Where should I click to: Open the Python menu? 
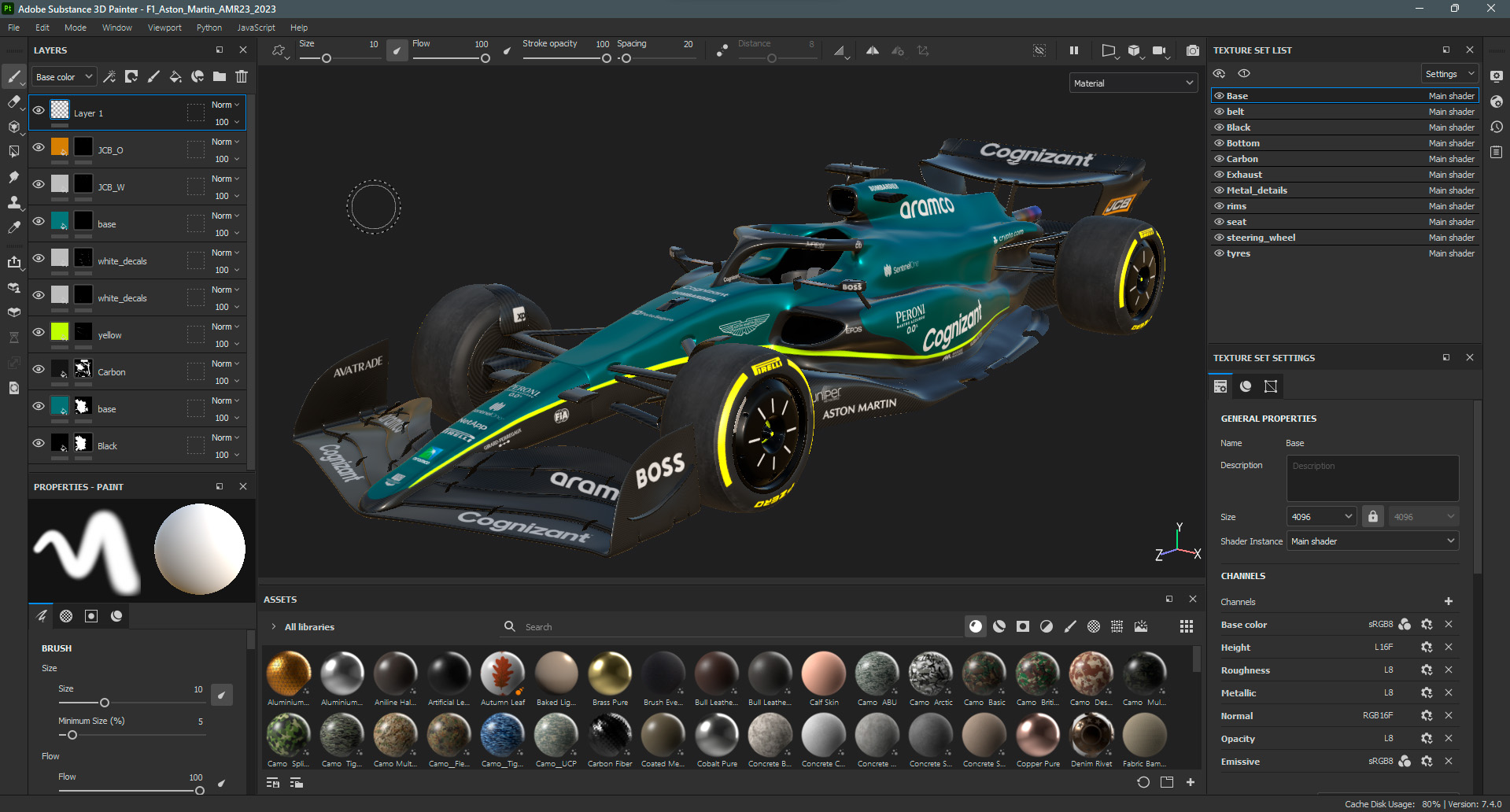[209, 28]
